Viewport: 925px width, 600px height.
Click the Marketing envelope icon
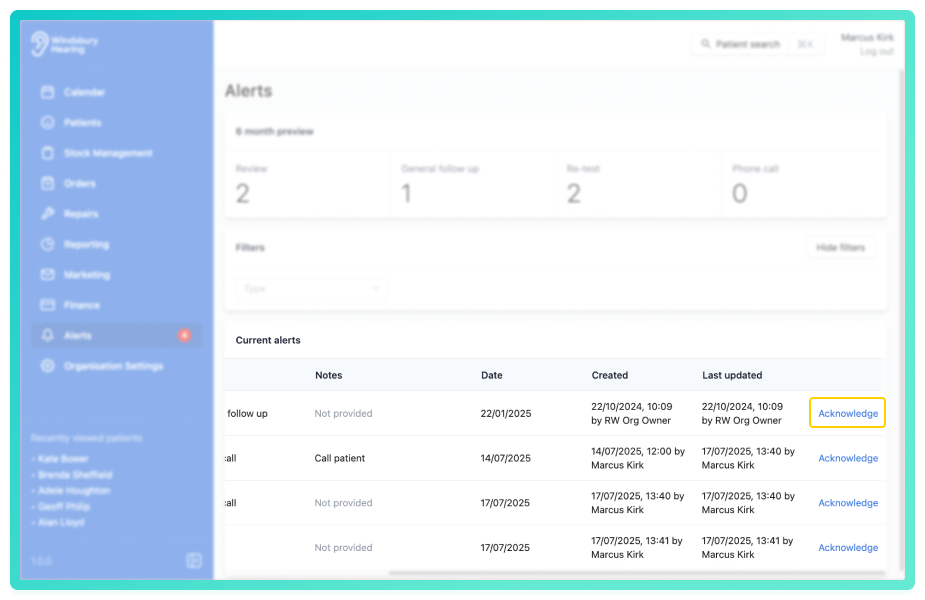(48, 274)
